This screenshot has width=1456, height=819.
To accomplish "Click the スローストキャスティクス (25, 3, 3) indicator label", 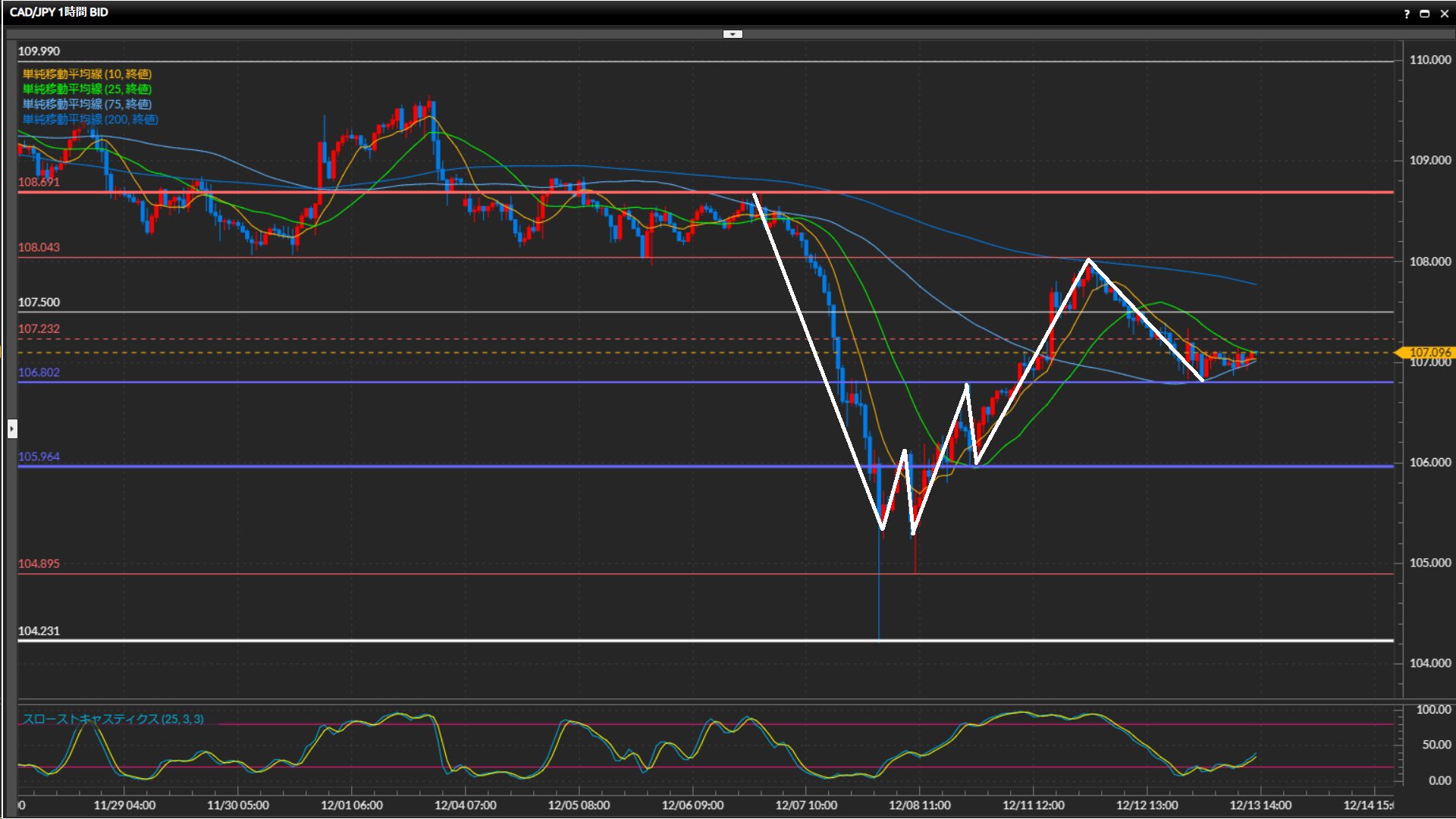I will click(x=112, y=719).
